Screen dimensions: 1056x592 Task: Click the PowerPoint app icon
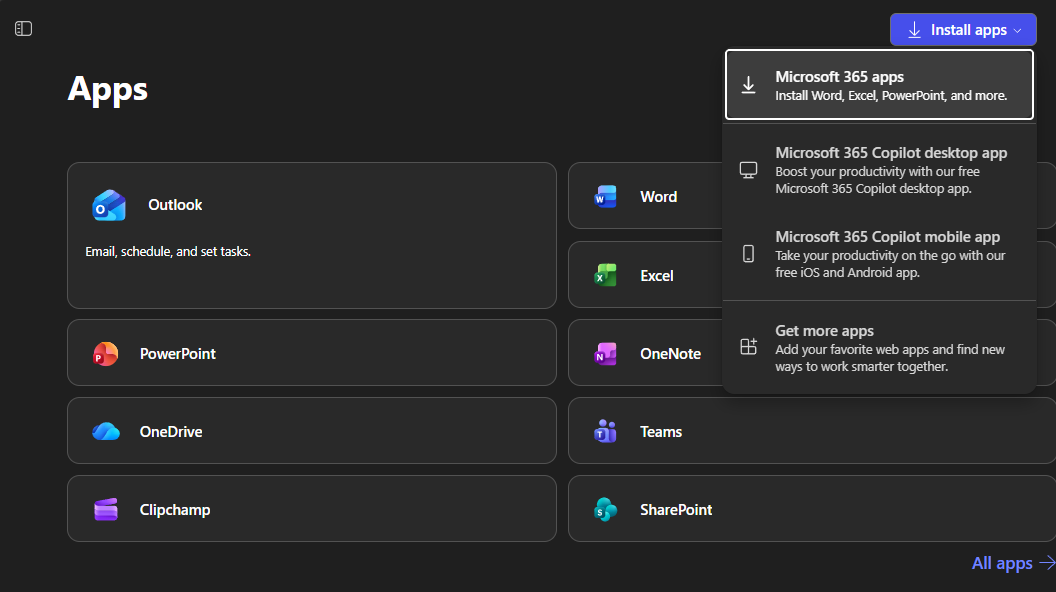point(106,354)
